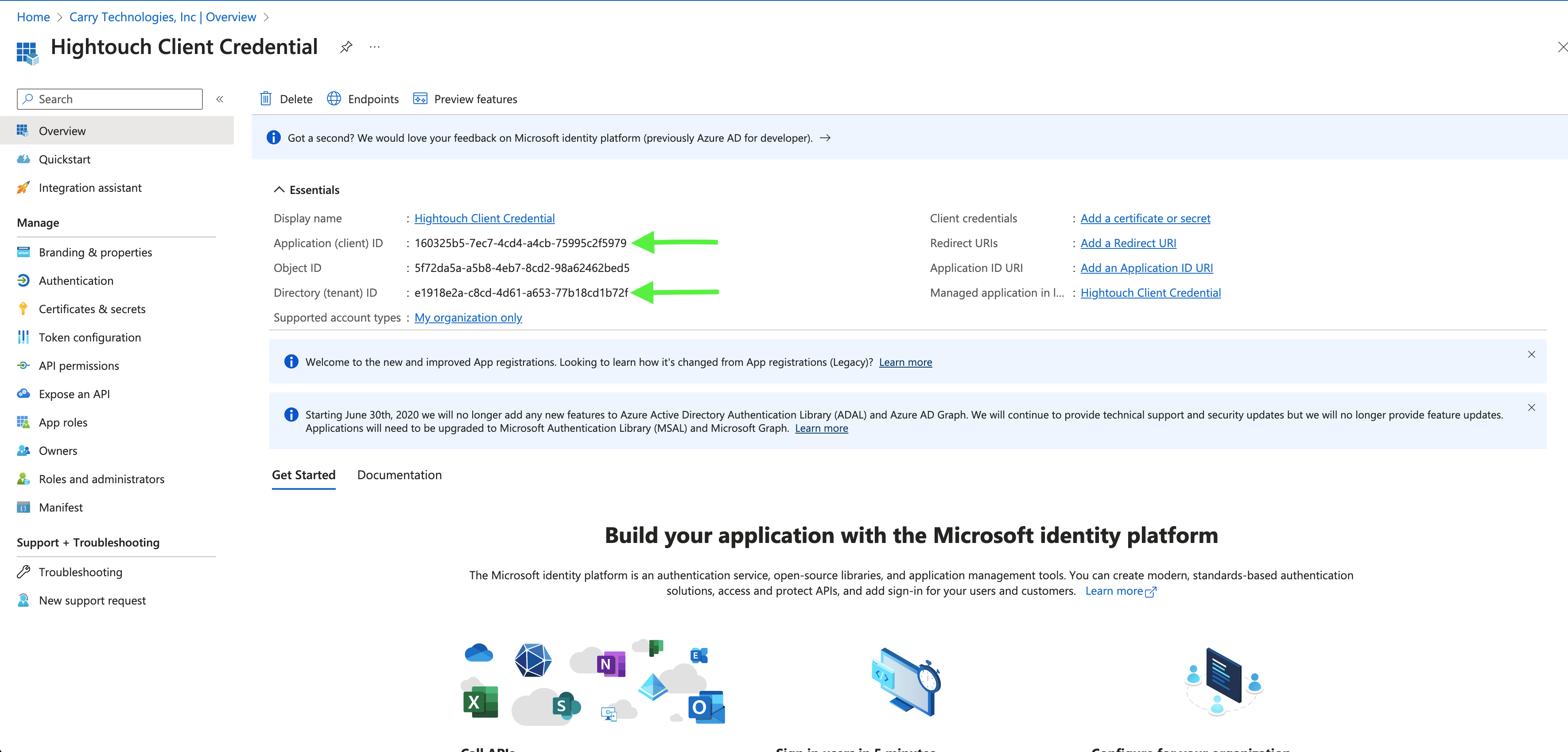Click the API permissions icon
This screenshot has height=752, width=1568.
[23, 365]
